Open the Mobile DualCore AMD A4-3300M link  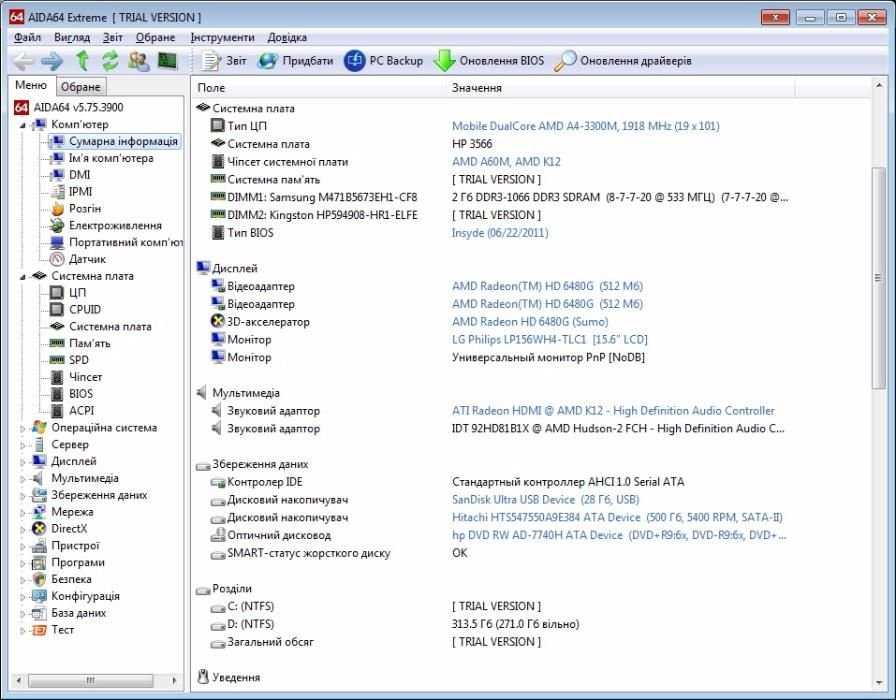tap(585, 126)
